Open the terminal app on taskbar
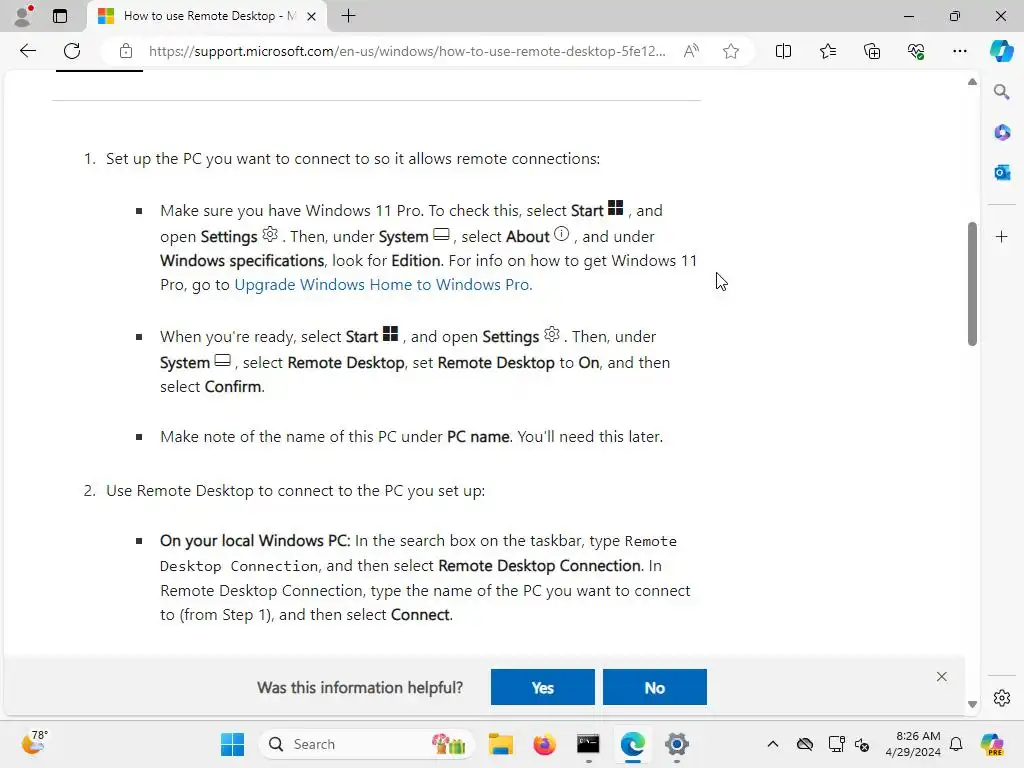Screen dimensions: 1024x768 point(588,744)
